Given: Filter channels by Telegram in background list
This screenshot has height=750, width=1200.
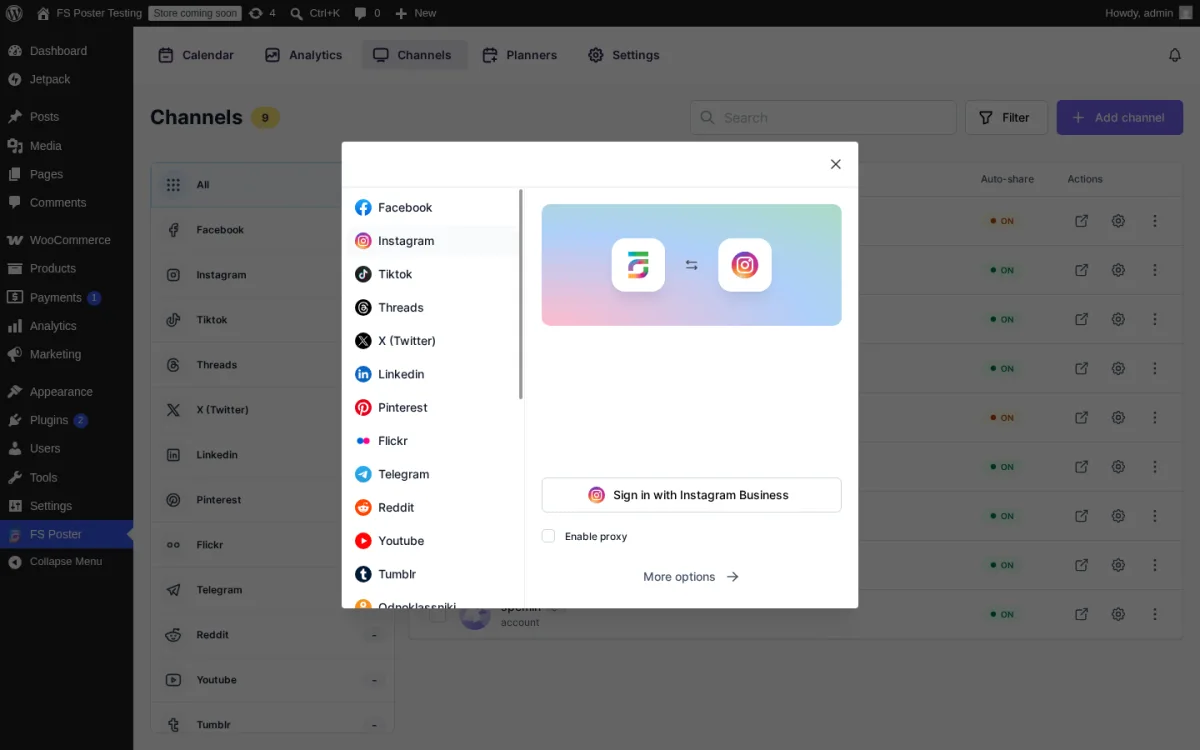Looking at the screenshot, I should (x=272, y=590).
